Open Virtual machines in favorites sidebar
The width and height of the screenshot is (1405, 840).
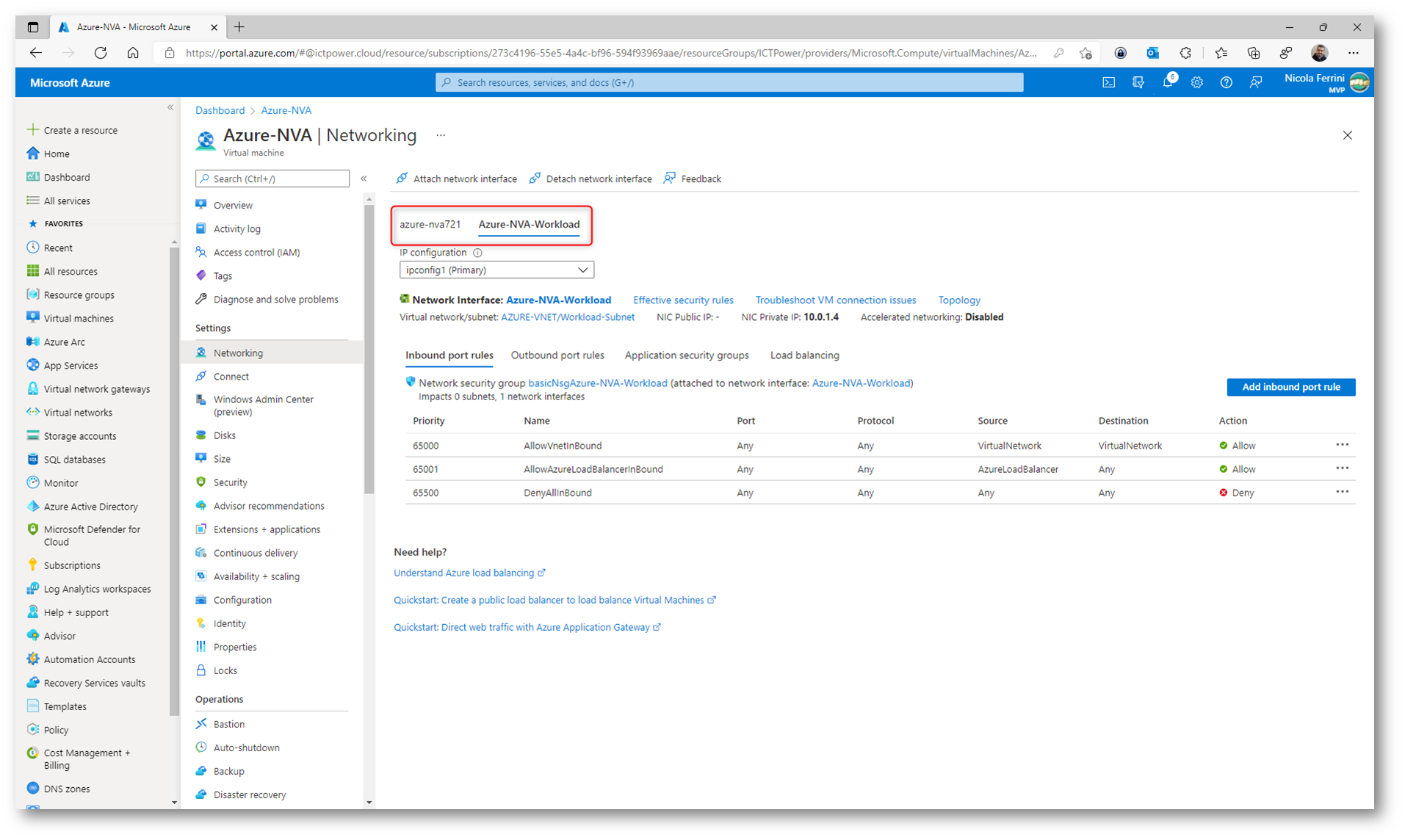coord(79,318)
